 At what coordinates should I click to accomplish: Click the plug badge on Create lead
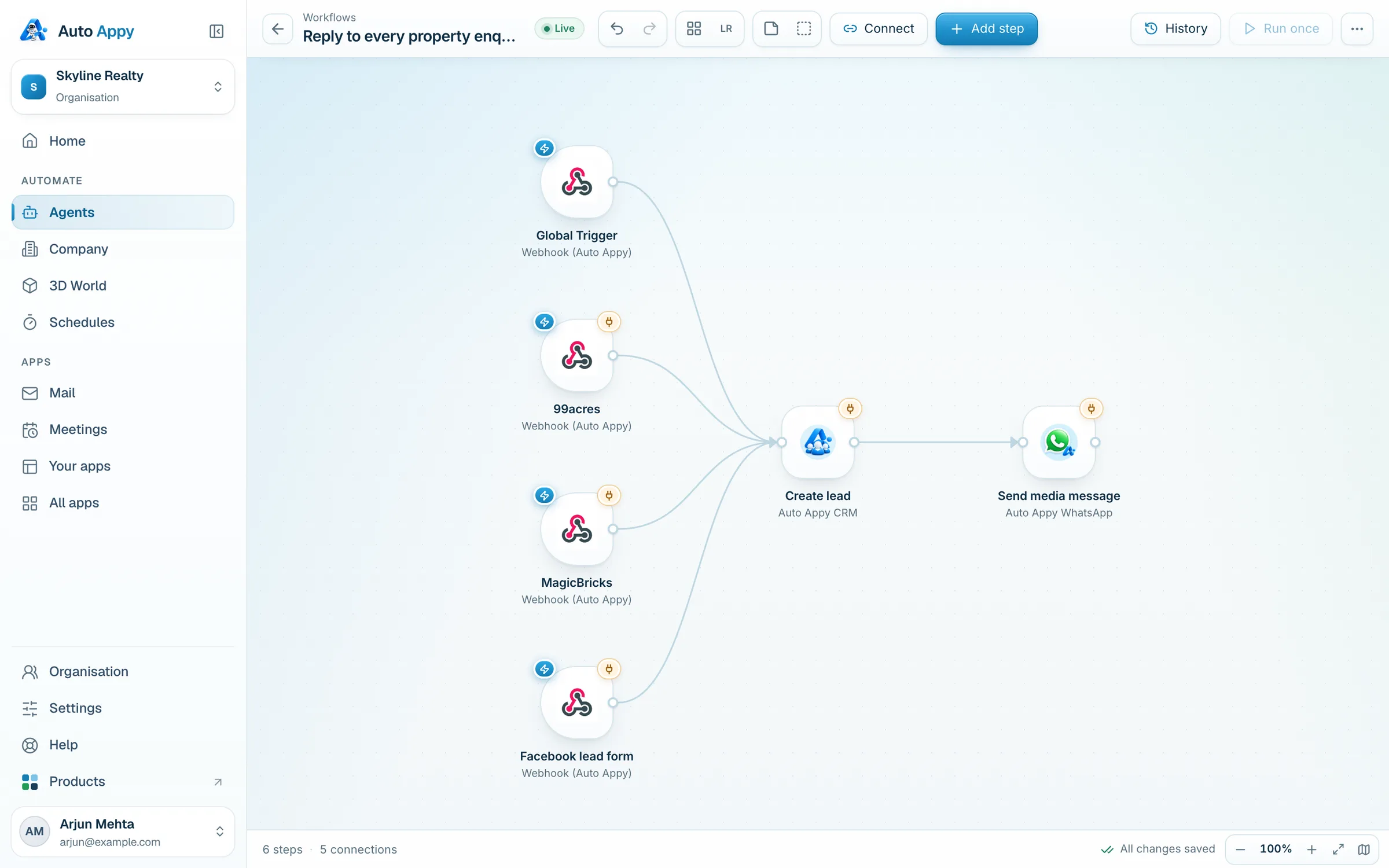coord(850,409)
